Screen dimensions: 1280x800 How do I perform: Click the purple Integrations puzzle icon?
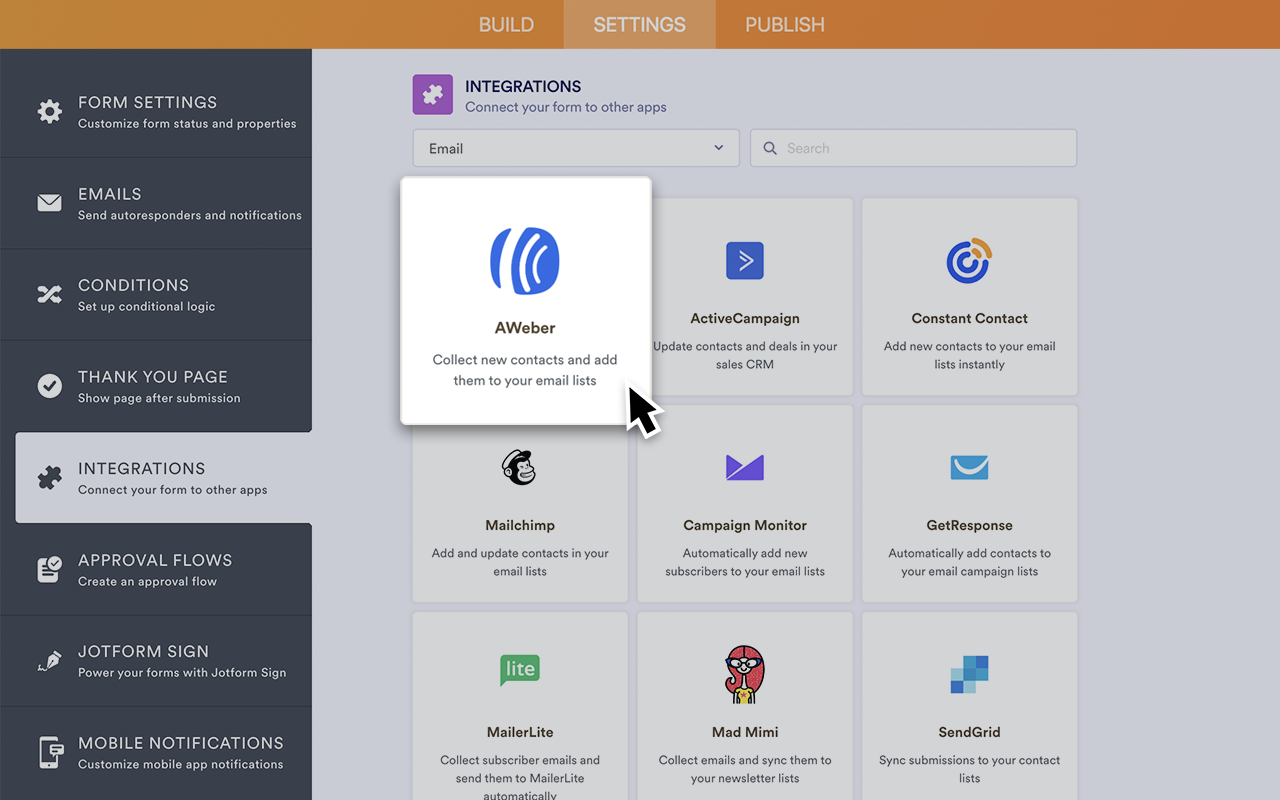pyautogui.click(x=433, y=95)
